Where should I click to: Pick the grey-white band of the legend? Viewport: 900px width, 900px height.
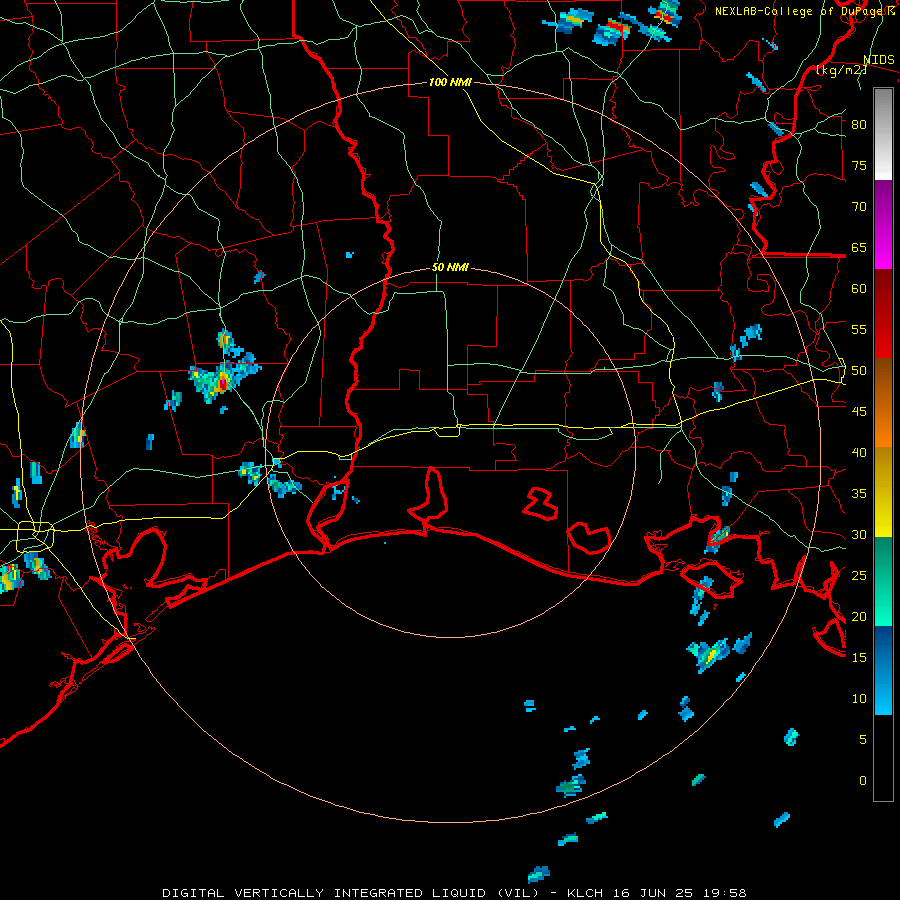click(883, 134)
